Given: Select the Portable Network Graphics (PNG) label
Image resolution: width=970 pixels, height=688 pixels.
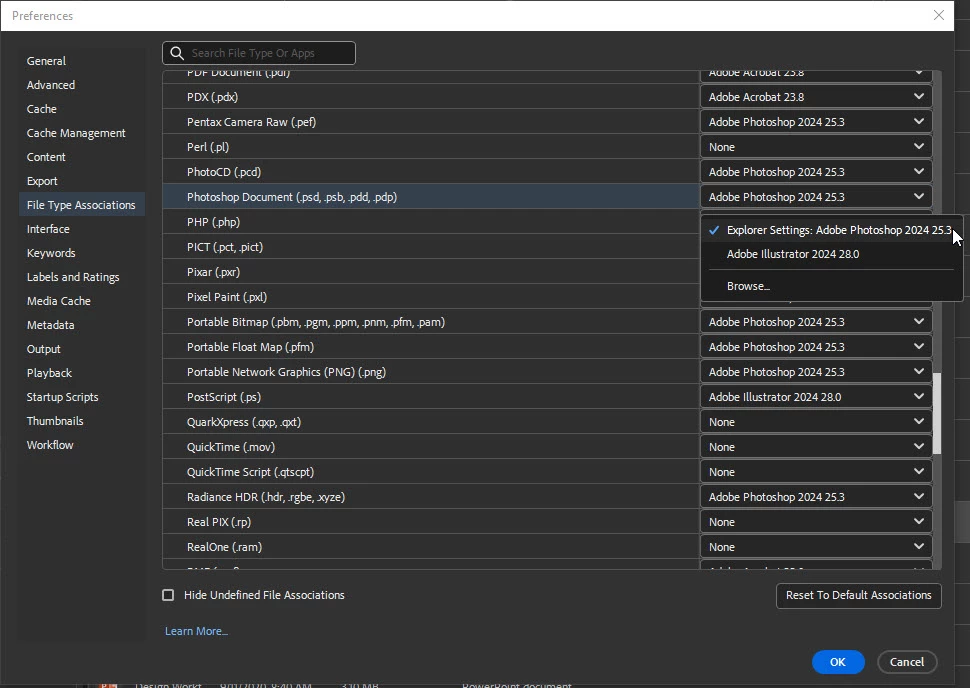Looking at the screenshot, I should pyautogui.click(x=286, y=372).
